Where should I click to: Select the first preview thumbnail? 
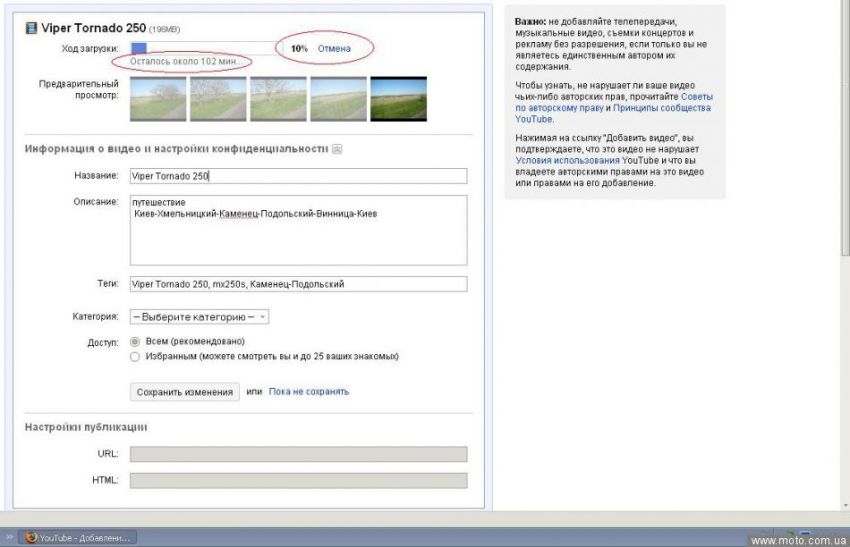tap(158, 99)
